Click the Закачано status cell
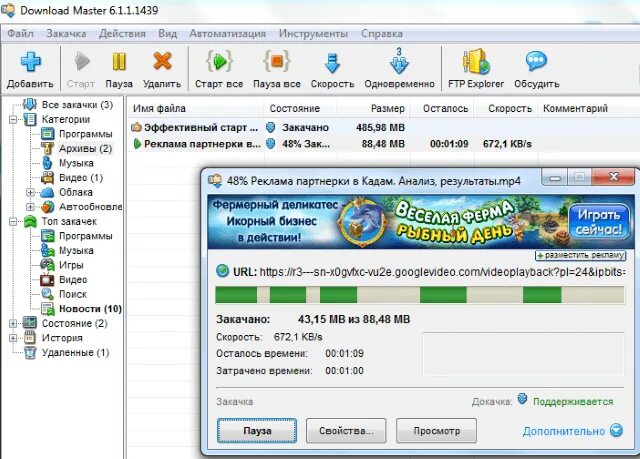The width and height of the screenshot is (640, 459). (x=305, y=128)
